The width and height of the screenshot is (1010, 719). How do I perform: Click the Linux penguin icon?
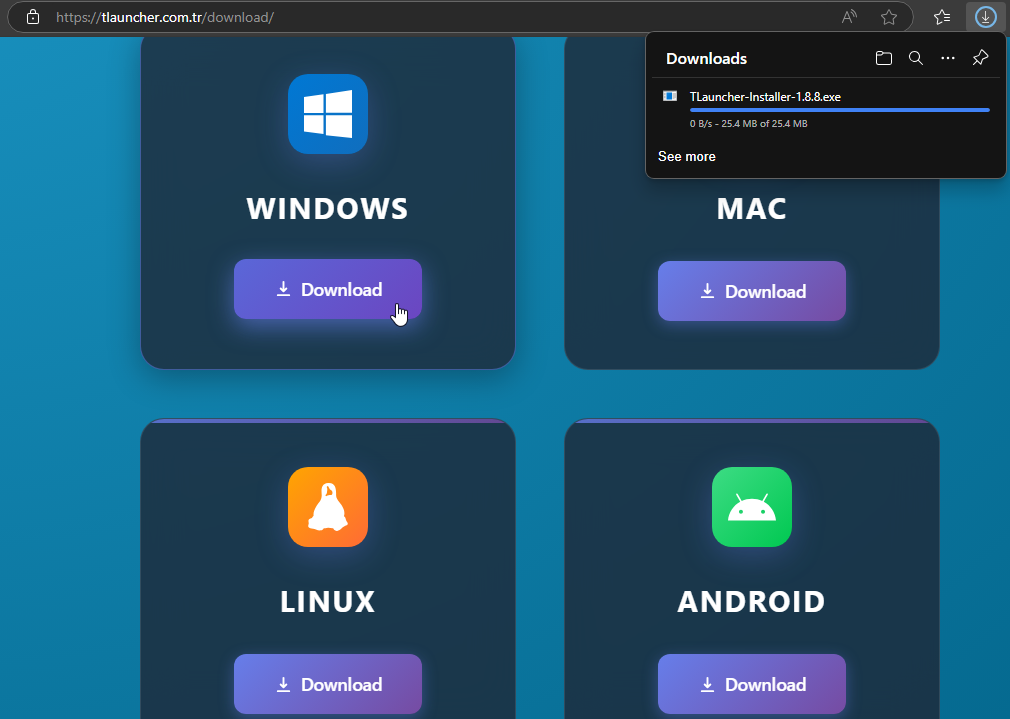(x=327, y=507)
